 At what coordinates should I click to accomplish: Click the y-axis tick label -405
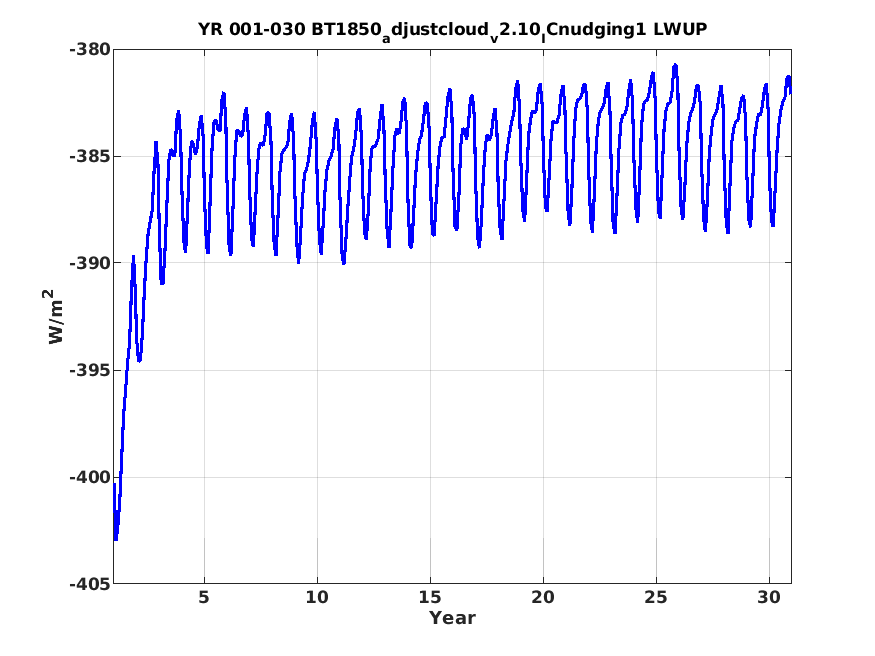tap(89, 584)
